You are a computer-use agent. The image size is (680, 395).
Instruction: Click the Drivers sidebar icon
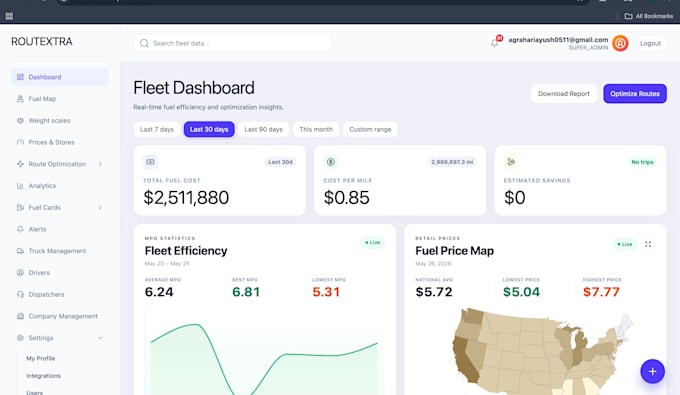tap(20, 273)
